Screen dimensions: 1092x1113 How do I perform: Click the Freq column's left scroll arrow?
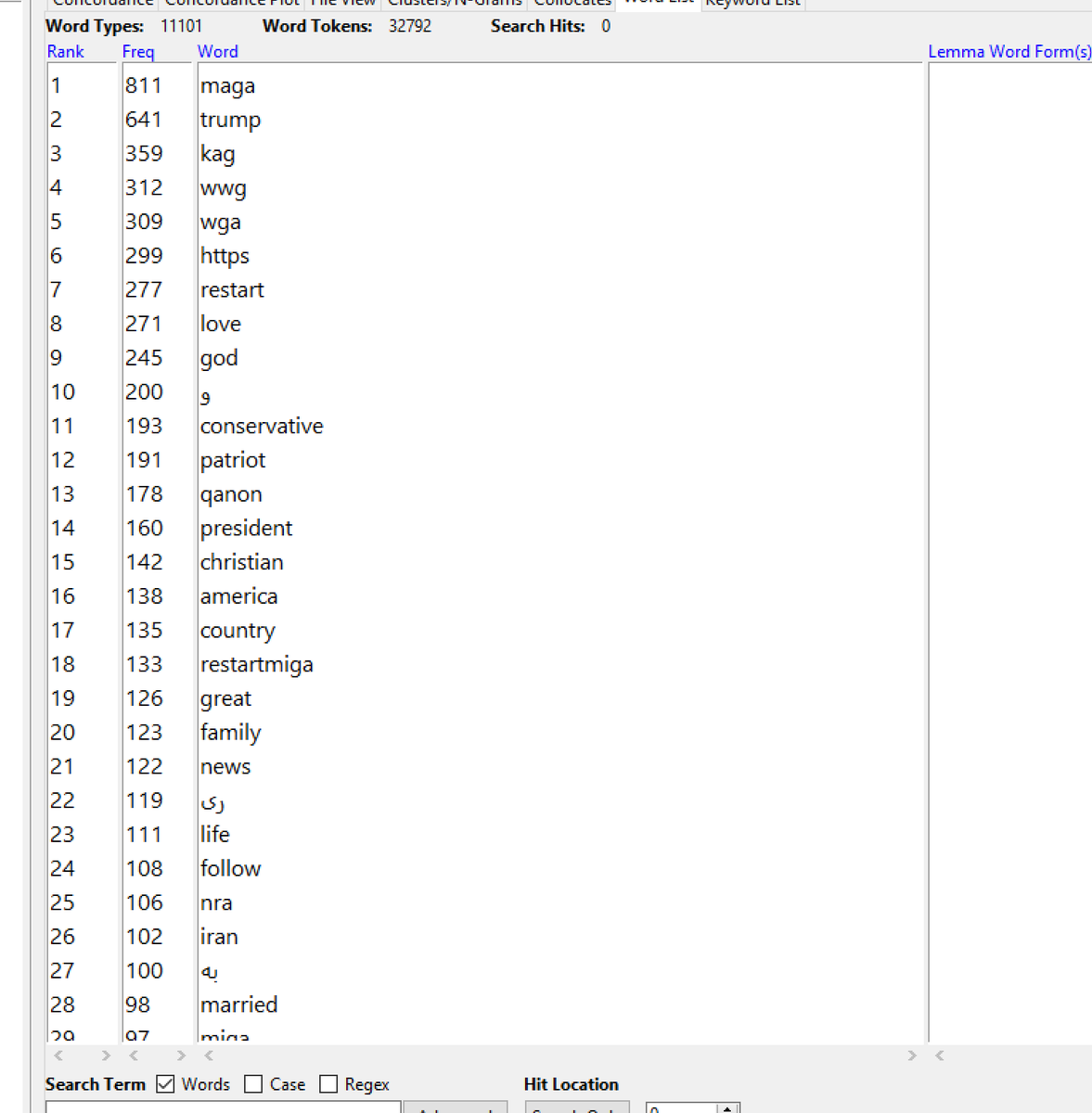coord(135,1055)
